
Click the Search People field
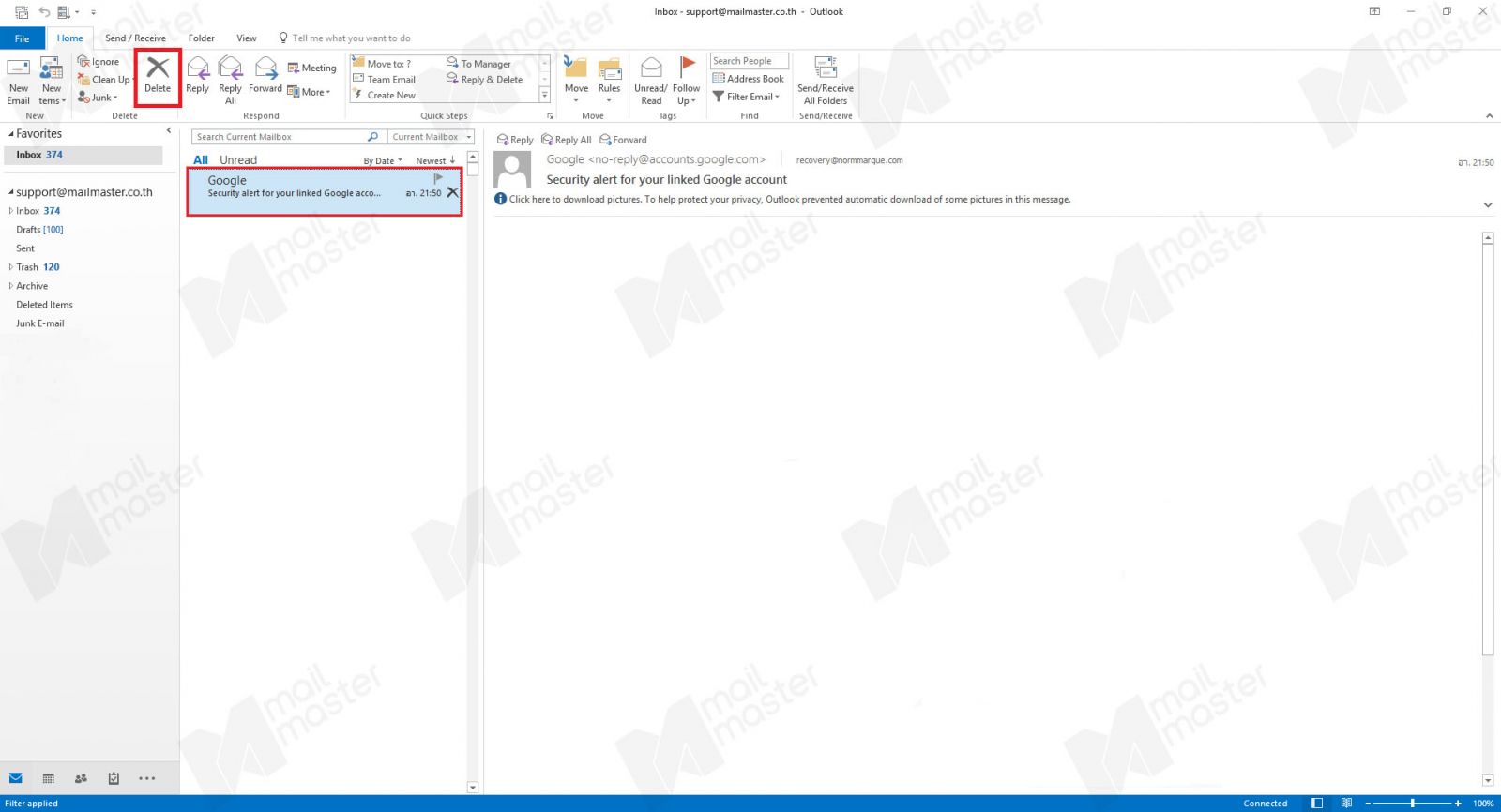coord(749,61)
